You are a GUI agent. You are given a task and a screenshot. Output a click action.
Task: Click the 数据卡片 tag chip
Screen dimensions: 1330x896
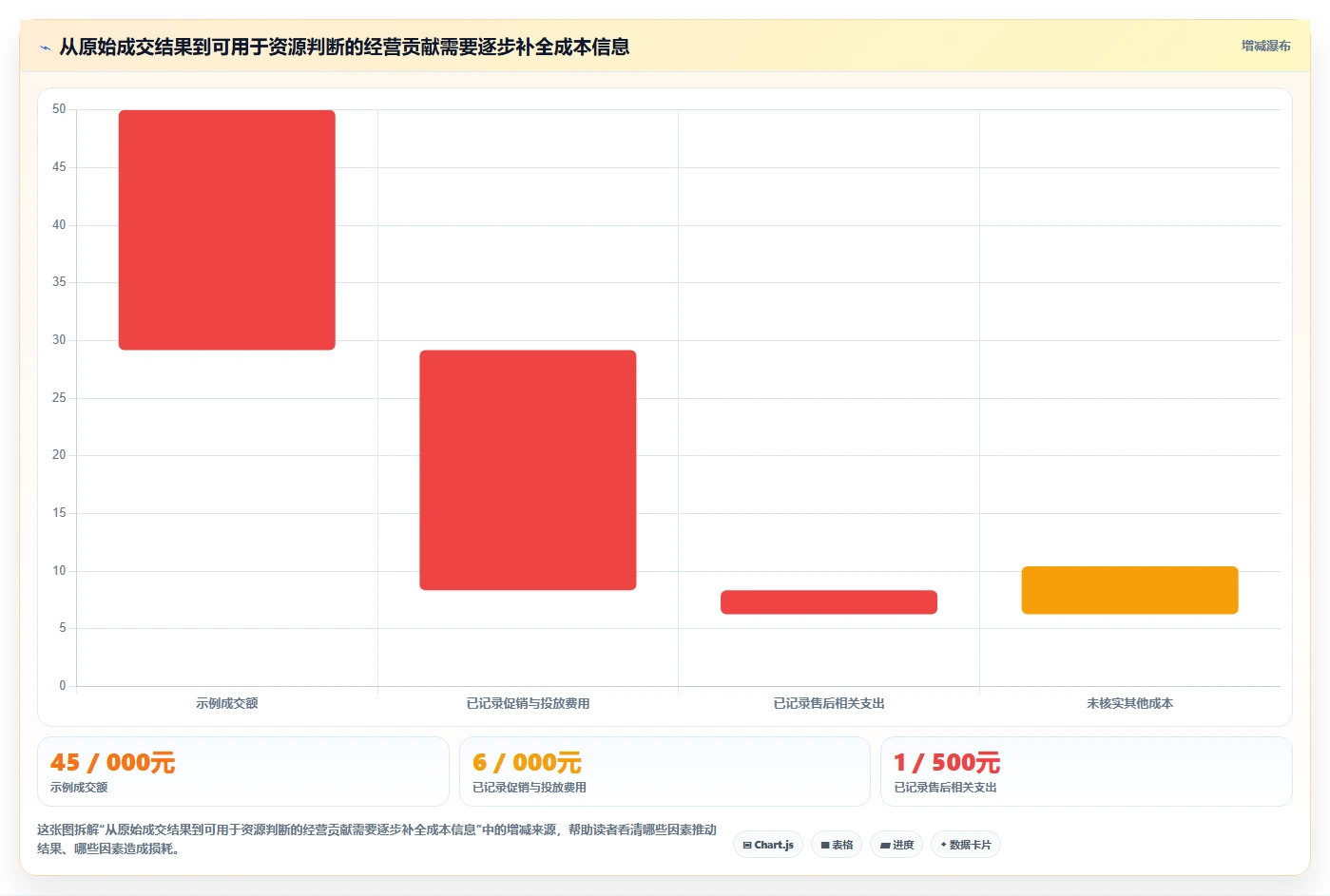coord(966,845)
